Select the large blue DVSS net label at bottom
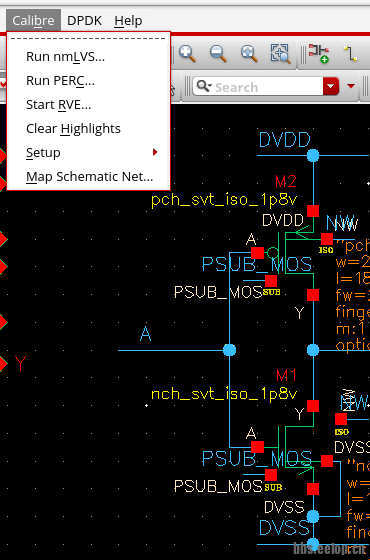This screenshot has height=560, width=370. pyautogui.click(x=284, y=528)
